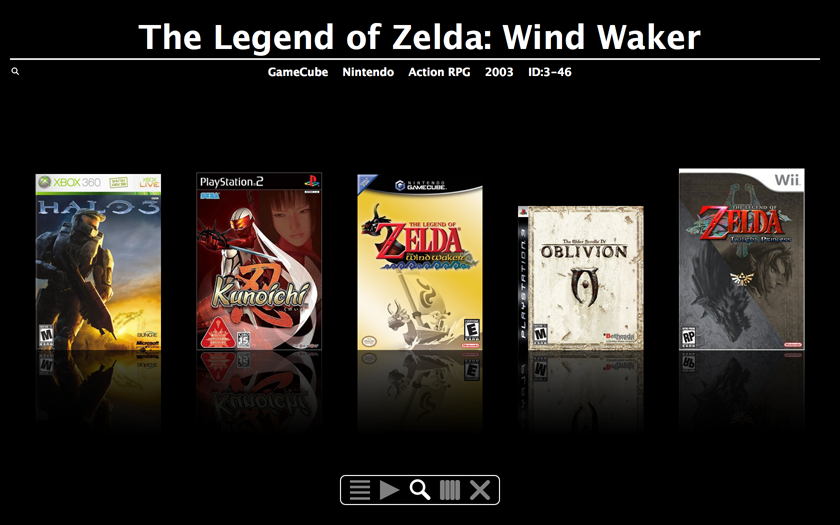Viewport: 840px width, 525px height.
Task: Click the Xbox 360 logo on Halo cover
Action: tap(70, 183)
